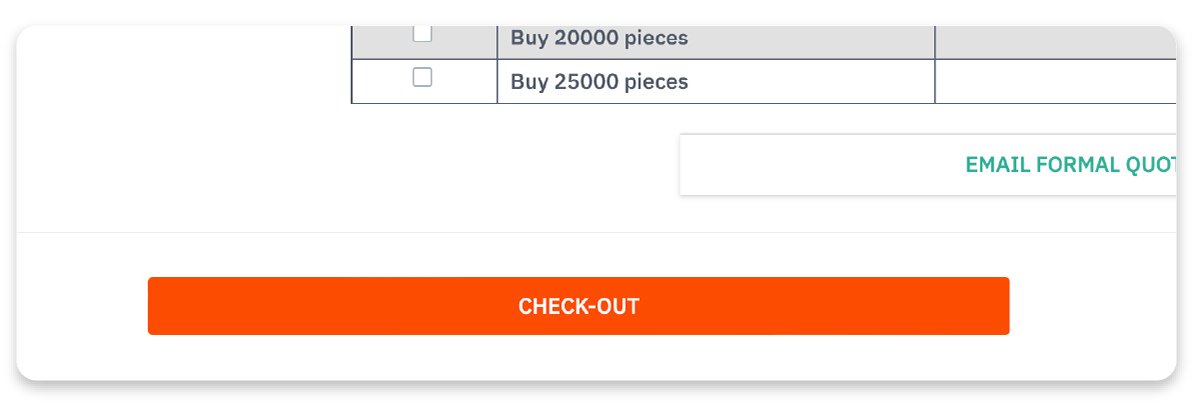This screenshot has height=406, width=1194.
Task: Tick the Buy 25000 pieces checkbox
Action: [423, 78]
